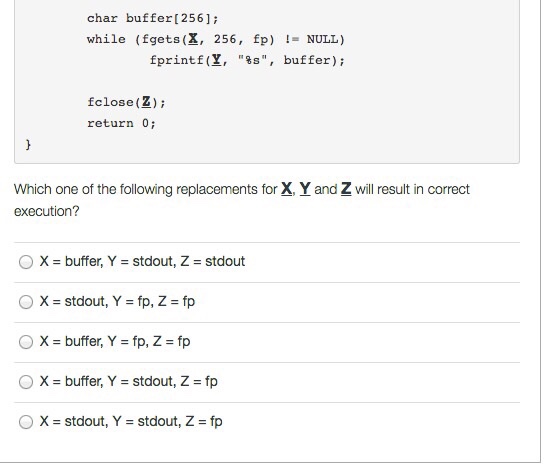The image size is (544, 468).
Task: Click bold Y in the question sentence
Action: tap(305, 189)
